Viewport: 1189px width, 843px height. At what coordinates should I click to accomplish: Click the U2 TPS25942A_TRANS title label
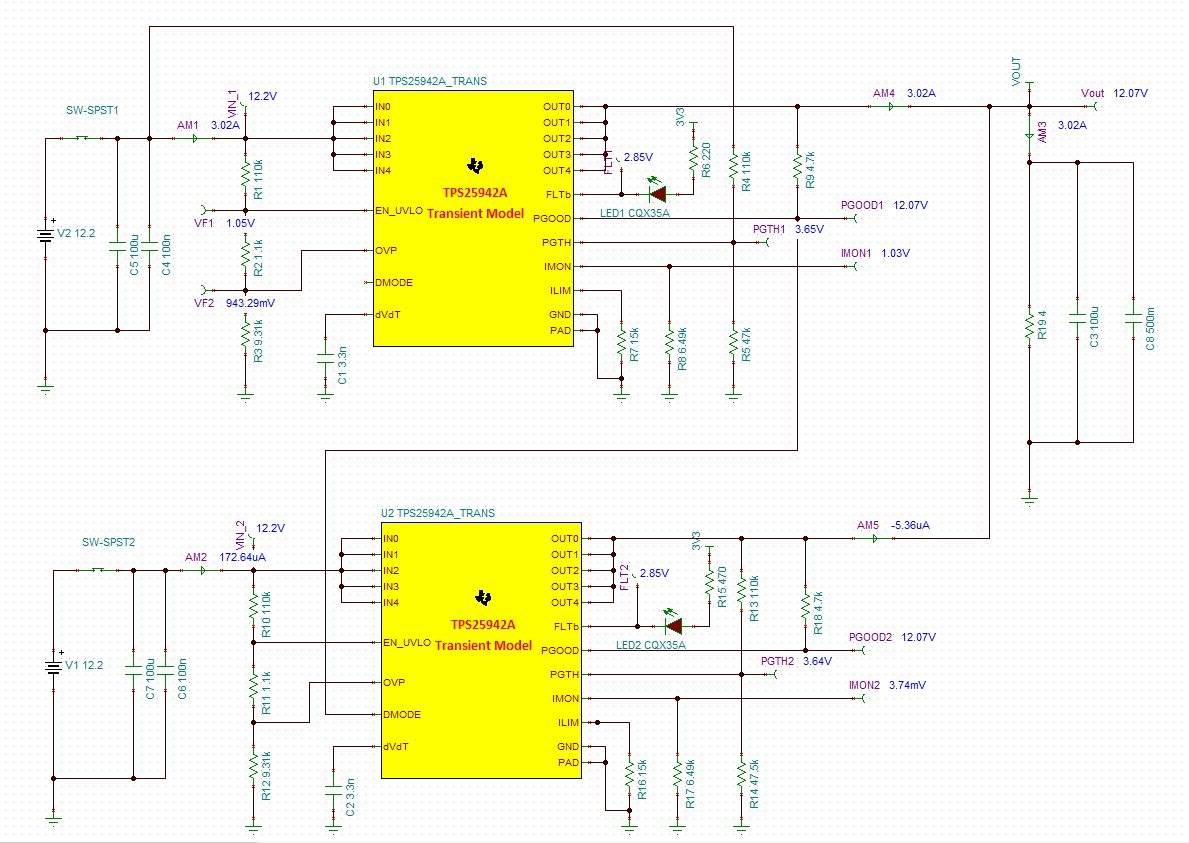coord(438,513)
